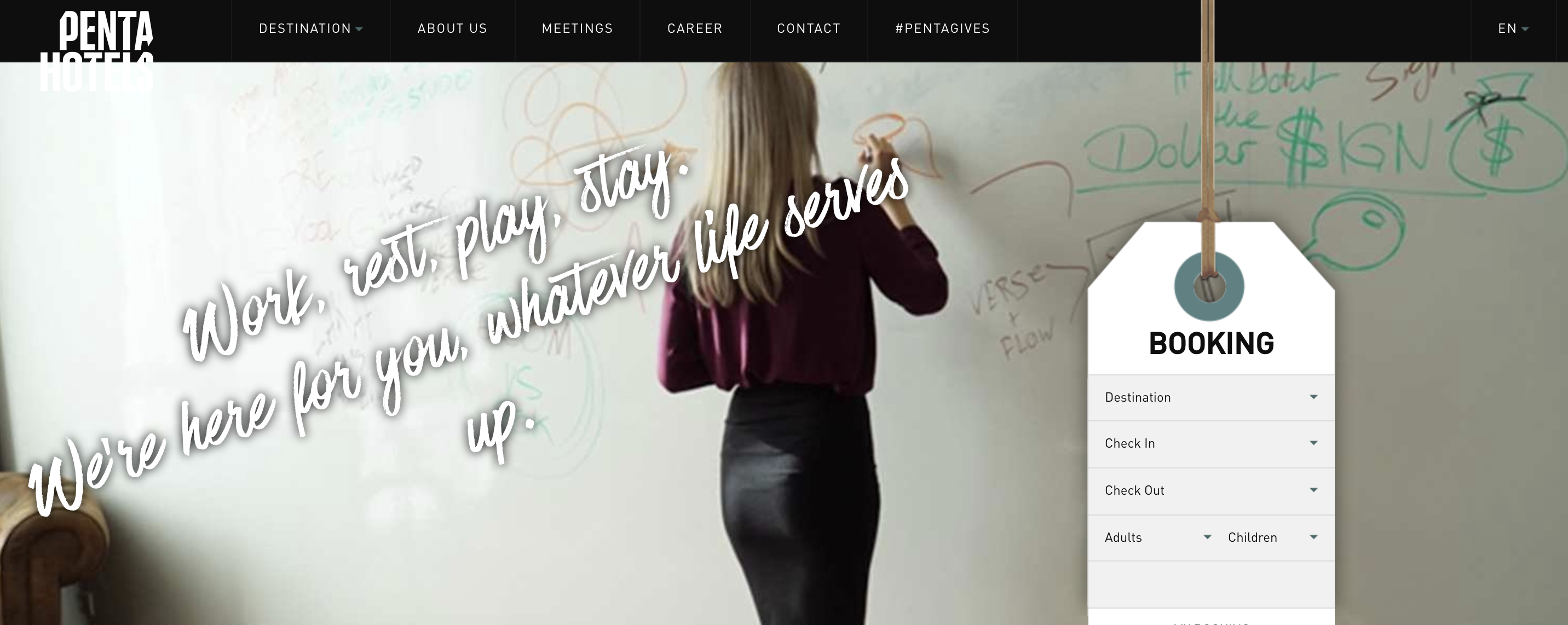Open the Check In date selector

[1211, 444]
